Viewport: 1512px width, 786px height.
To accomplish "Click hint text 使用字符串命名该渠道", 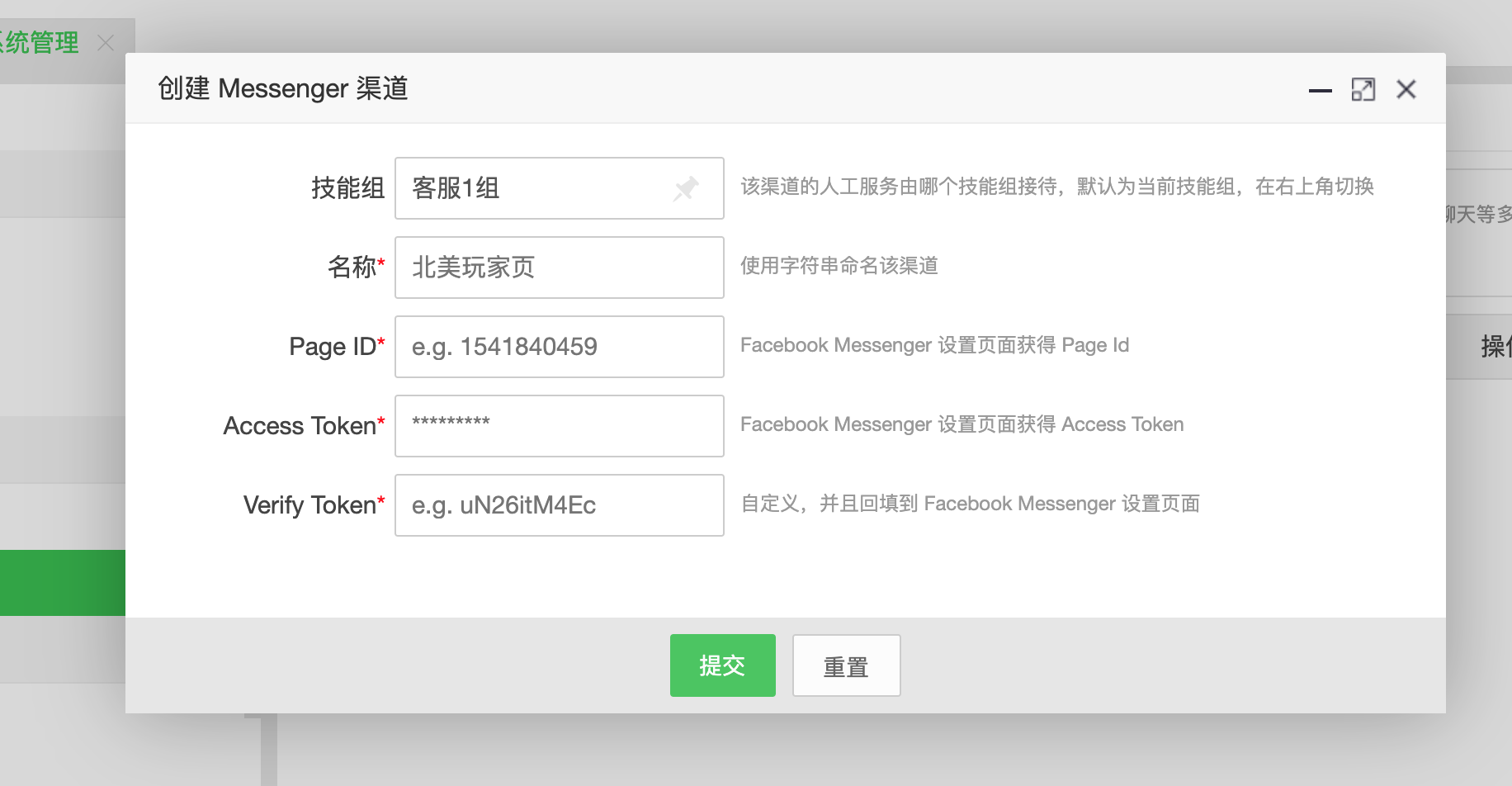I will pos(839,266).
